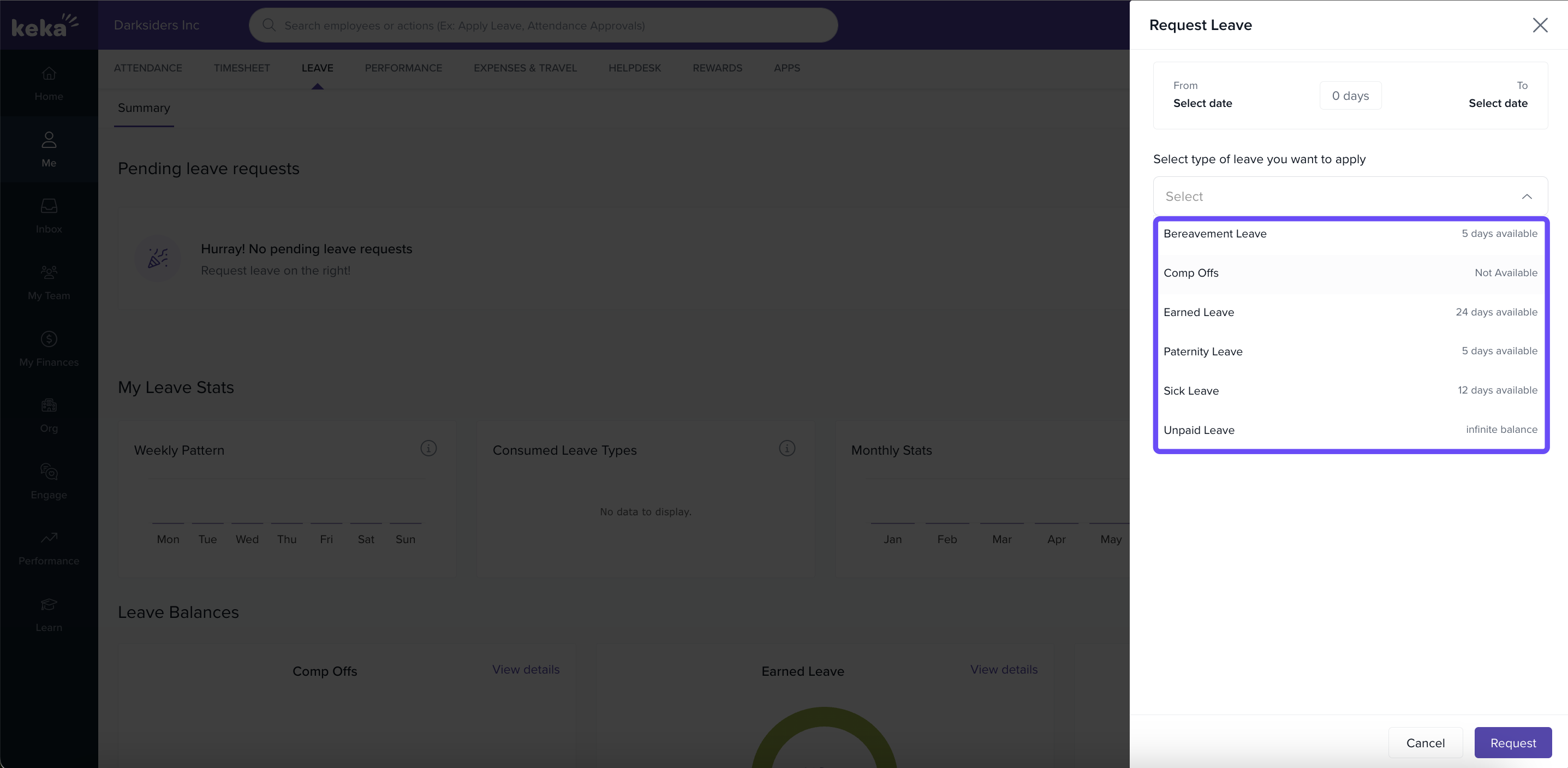Viewport: 1568px width, 768px height.
Task: Switch to the Attendance tab
Action: 148,68
